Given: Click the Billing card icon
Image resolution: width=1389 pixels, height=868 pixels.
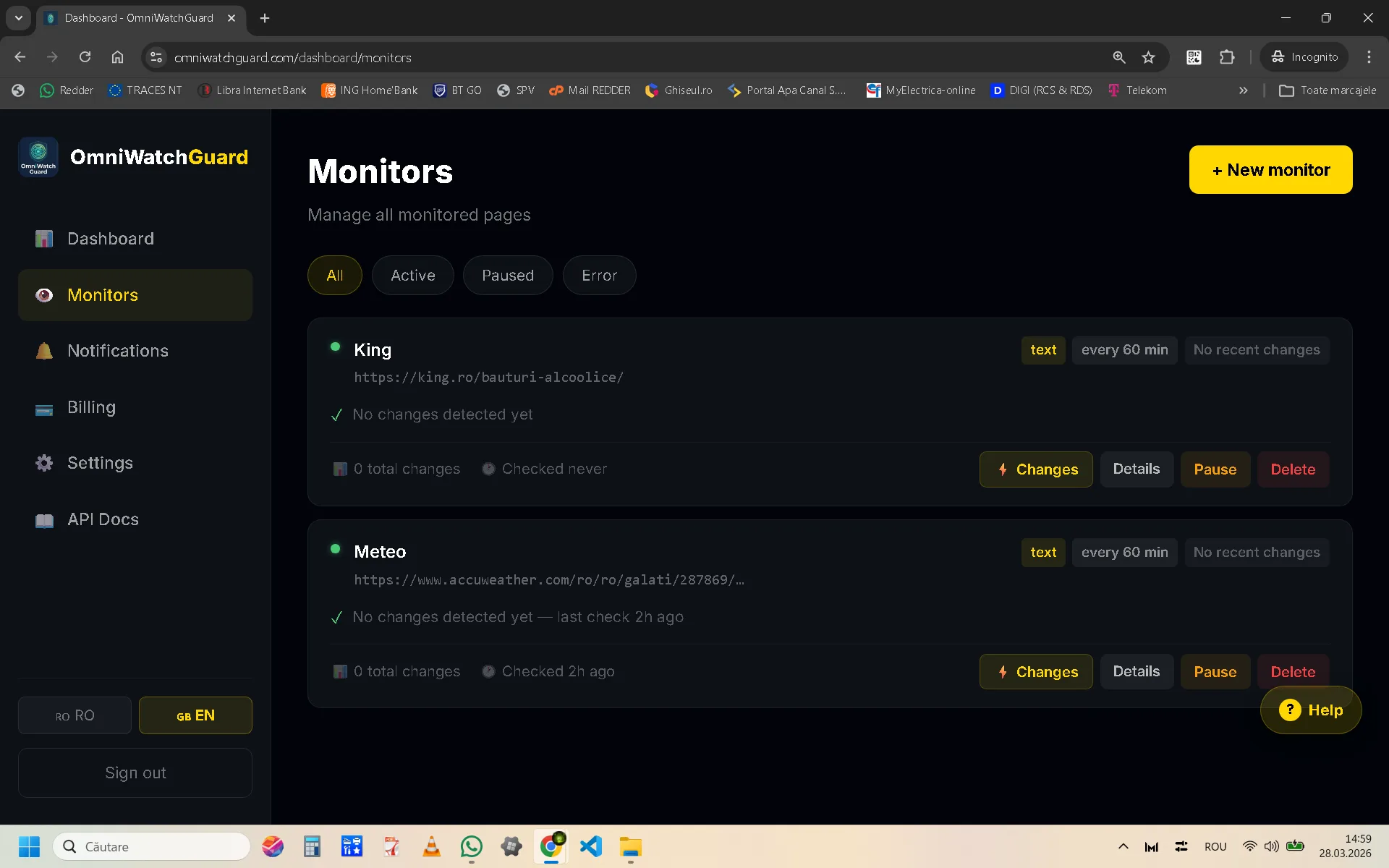Looking at the screenshot, I should pyautogui.click(x=44, y=409).
